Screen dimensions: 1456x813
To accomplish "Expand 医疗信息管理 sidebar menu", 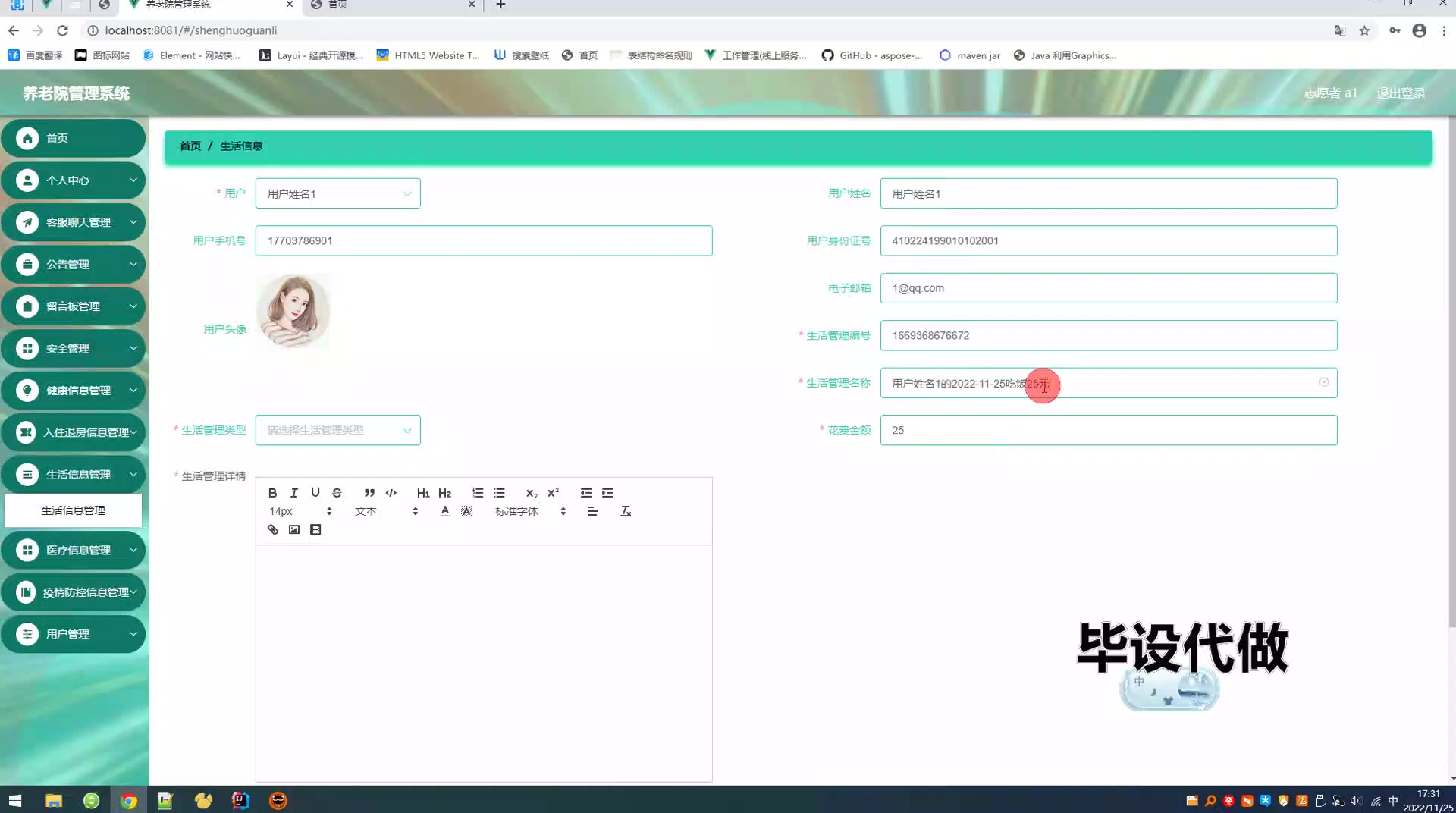I will click(73, 550).
